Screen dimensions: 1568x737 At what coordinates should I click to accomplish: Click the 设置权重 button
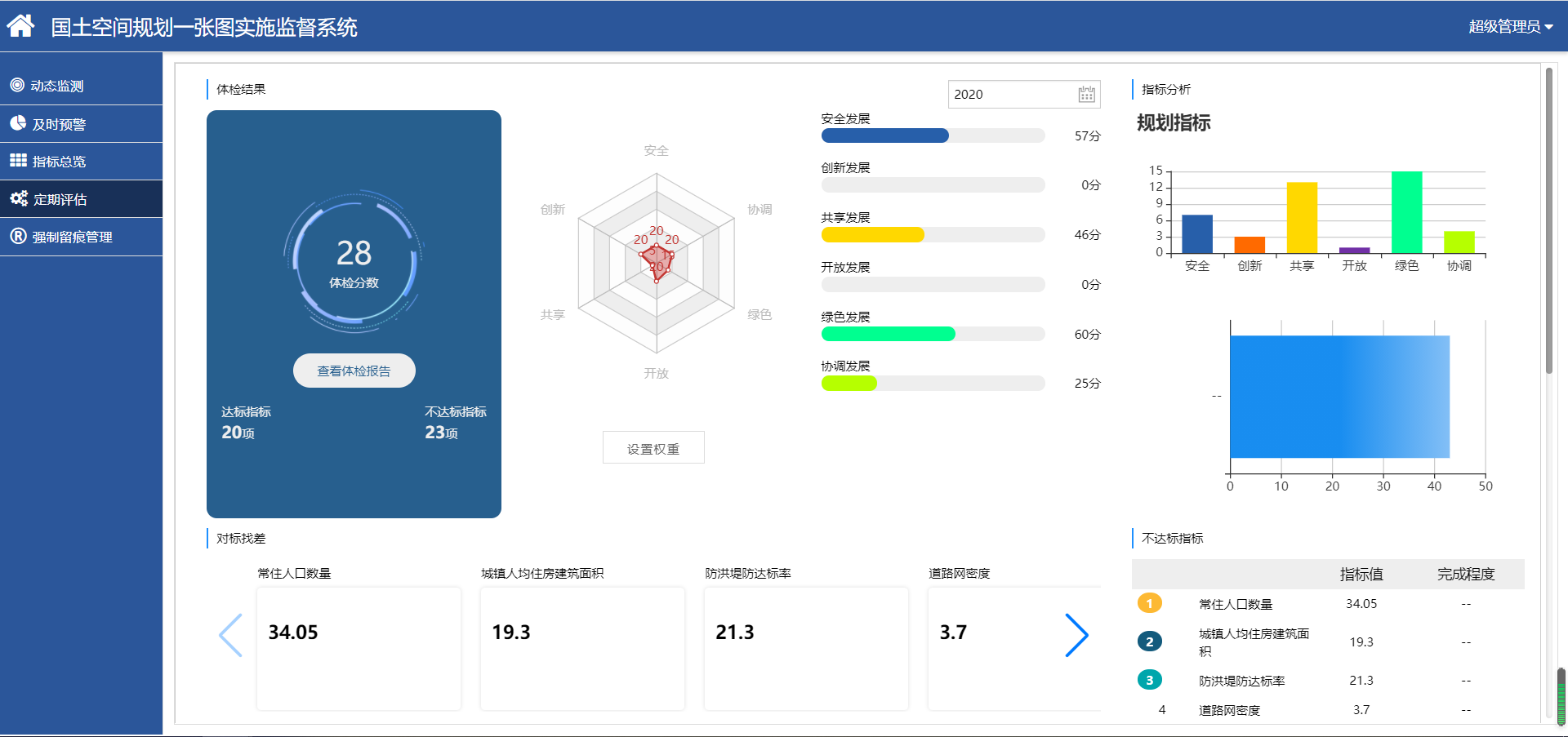[653, 448]
